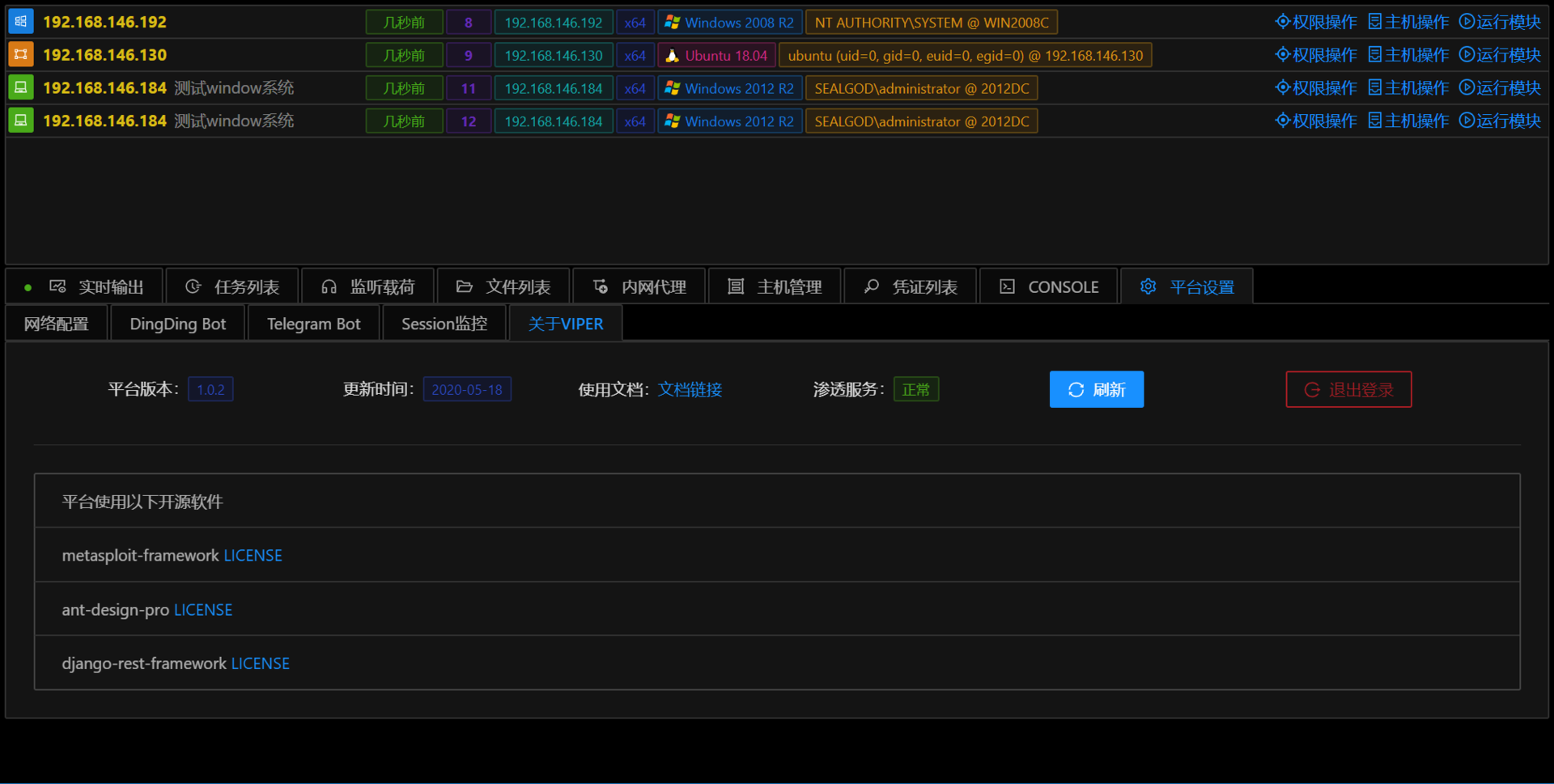Click the Ubuntu 18.04 OS tag
1554x784 pixels.
pyautogui.click(x=716, y=56)
